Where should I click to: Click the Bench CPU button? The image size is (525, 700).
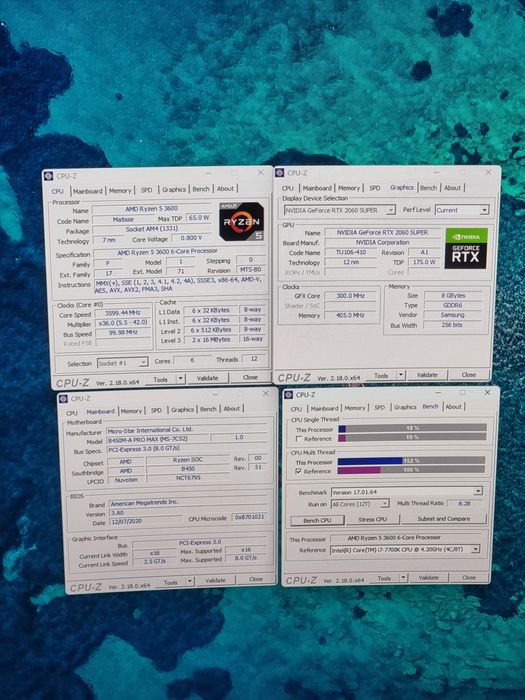click(x=317, y=520)
